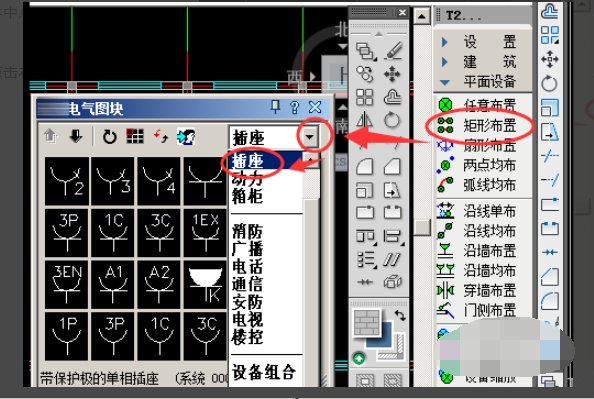The image size is (594, 399).
Task: Open help in 电气图块 title bar
Action: [x=294, y=108]
